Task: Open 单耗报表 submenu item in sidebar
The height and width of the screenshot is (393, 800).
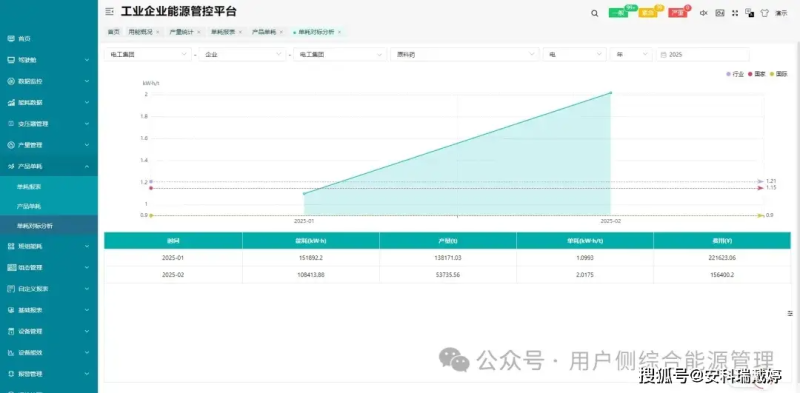Action: tap(29, 187)
